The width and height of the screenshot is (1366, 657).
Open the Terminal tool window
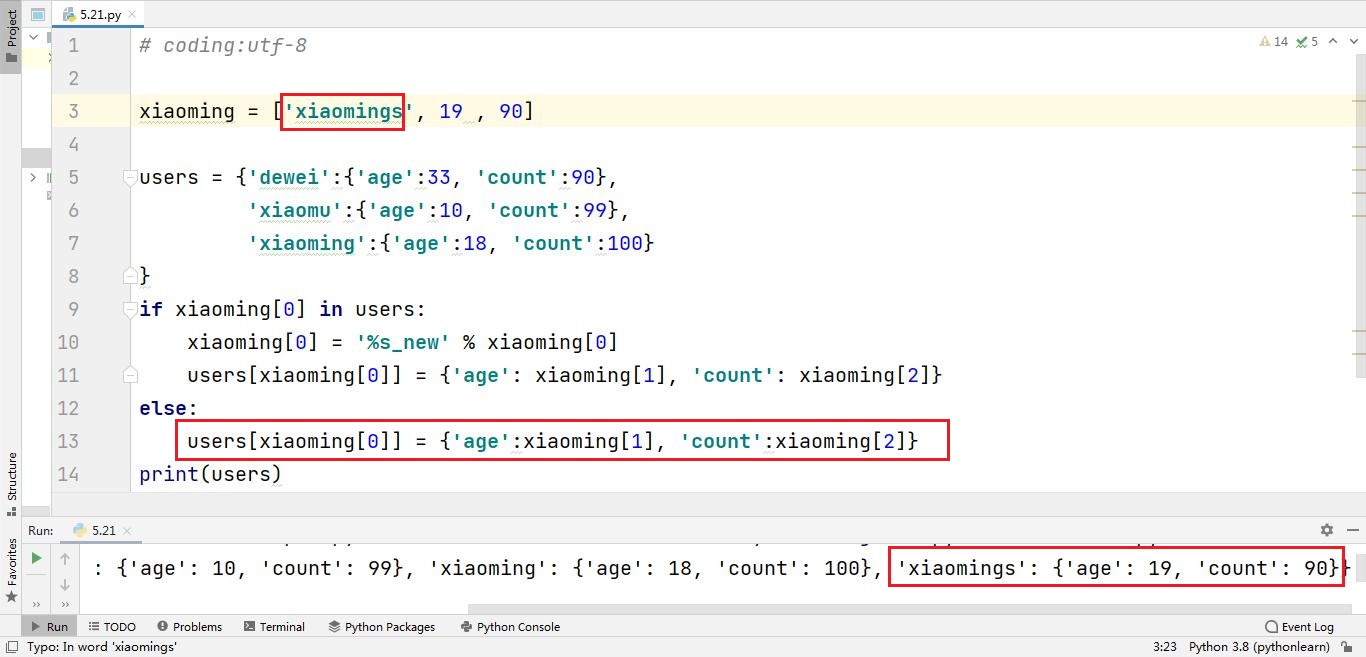(272, 627)
